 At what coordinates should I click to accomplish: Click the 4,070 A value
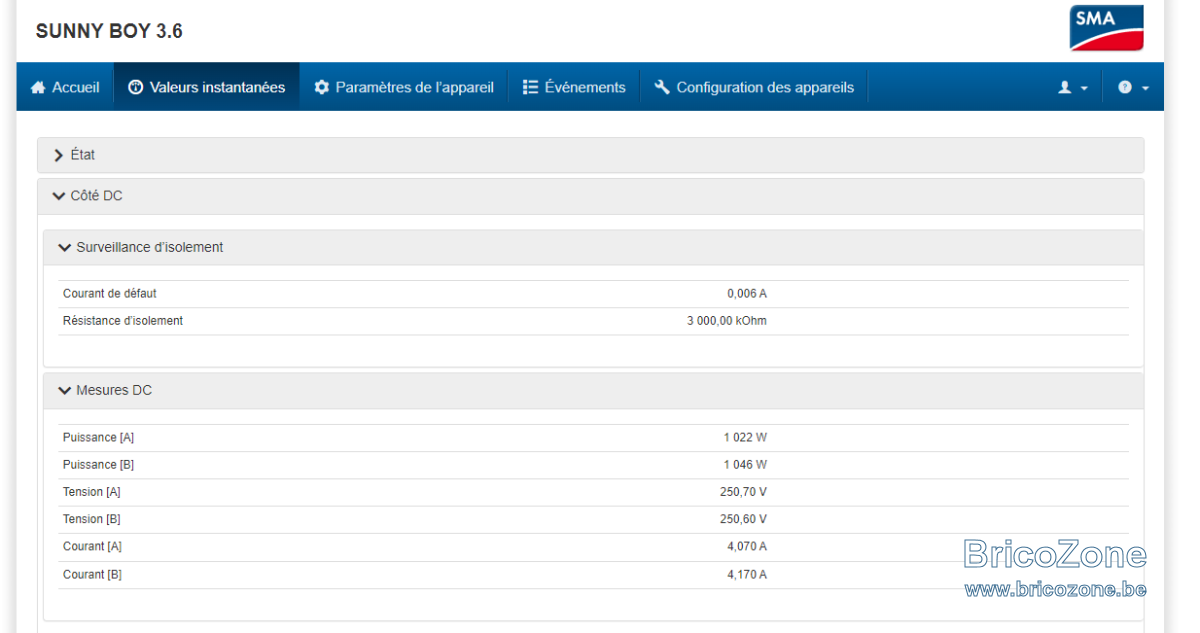pyautogui.click(x=747, y=547)
